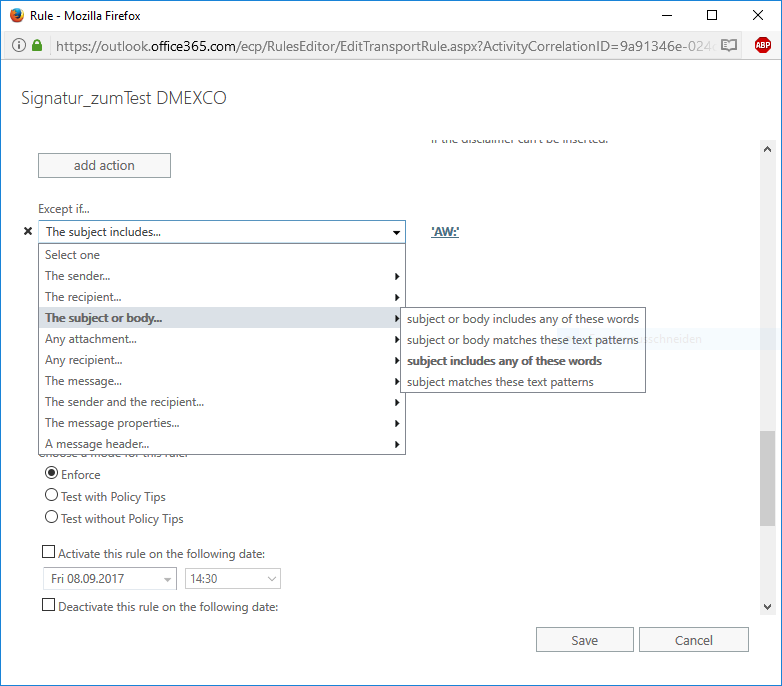Click the green secure connection padlock
The width and height of the screenshot is (782, 686).
(x=37, y=45)
